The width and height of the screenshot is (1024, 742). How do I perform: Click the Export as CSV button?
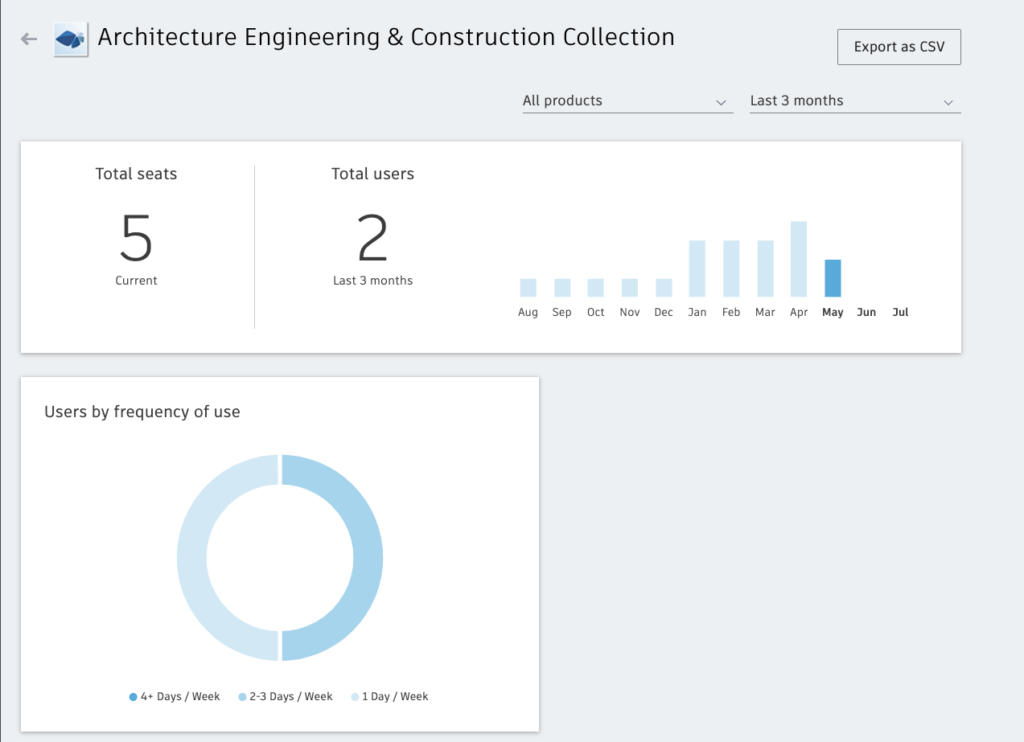pyautogui.click(x=898, y=47)
